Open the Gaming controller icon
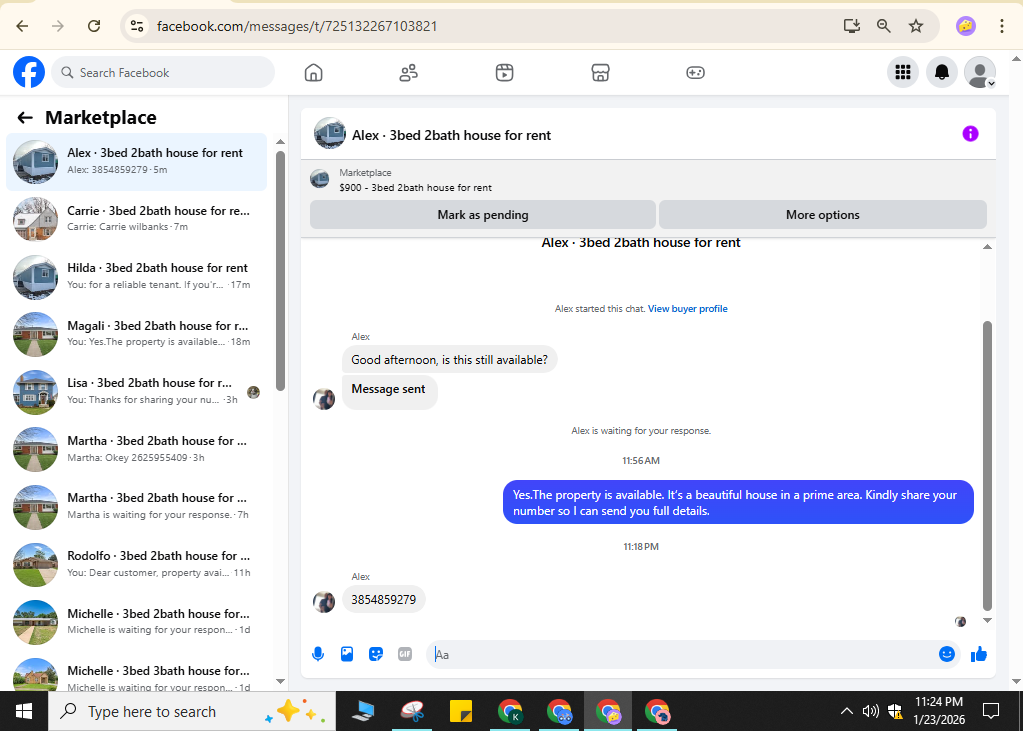Viewport: 1023px width, 731px height. [x=695, y=72]
